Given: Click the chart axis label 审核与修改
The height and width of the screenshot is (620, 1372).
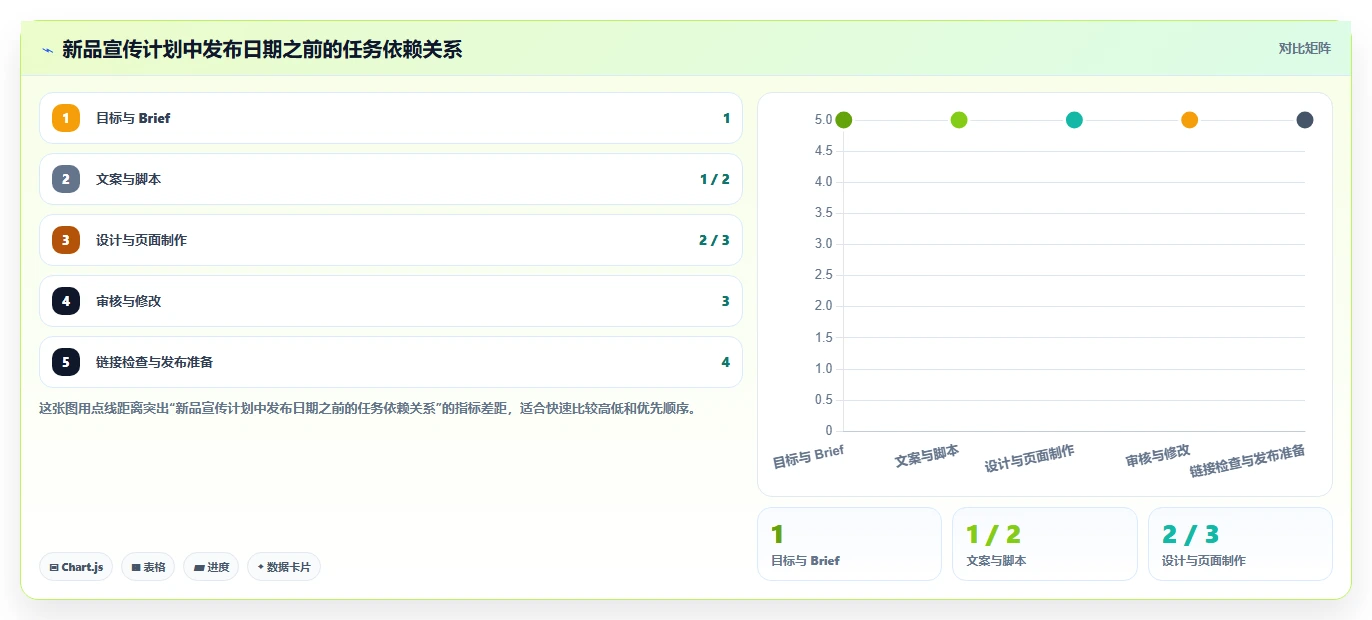Looking at the screenshot, I should pos(1158,456).
